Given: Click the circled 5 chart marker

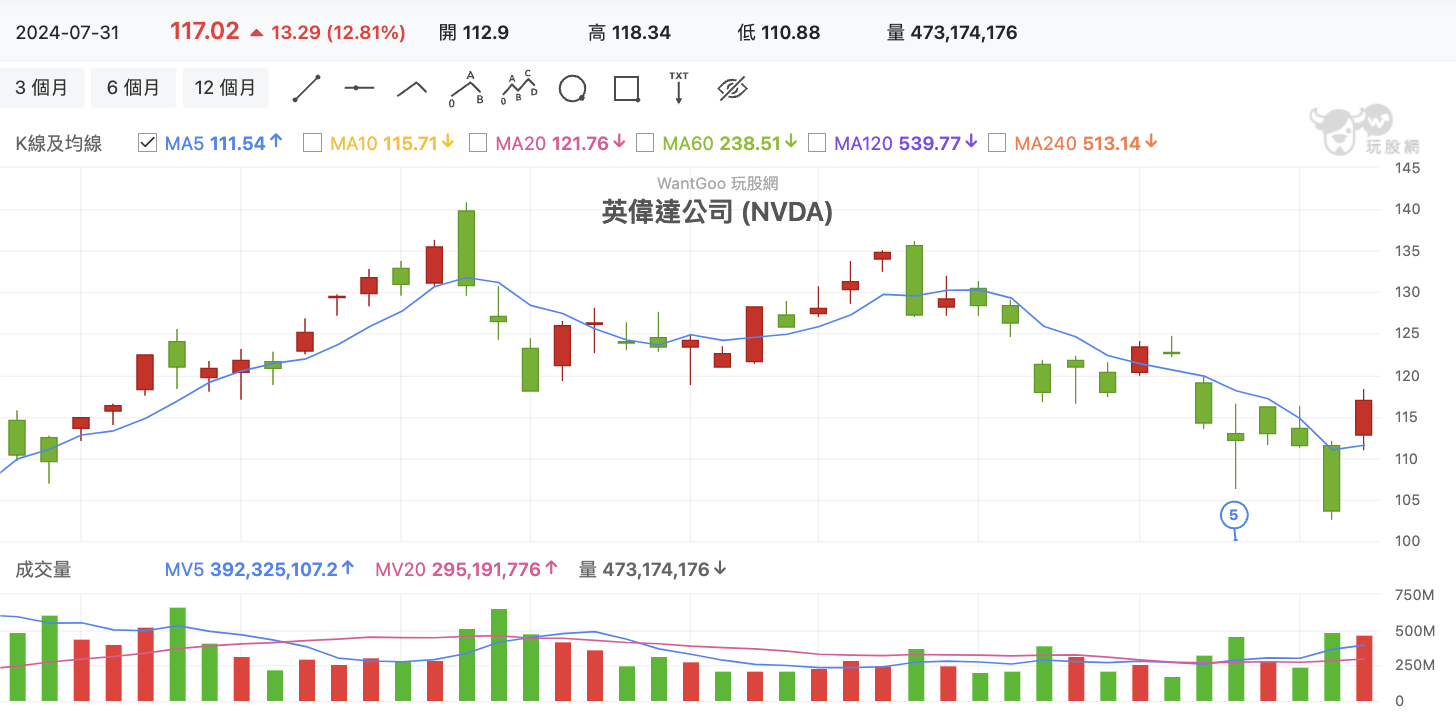Looking at the screenshot, I should click(x=1234, y=516).
